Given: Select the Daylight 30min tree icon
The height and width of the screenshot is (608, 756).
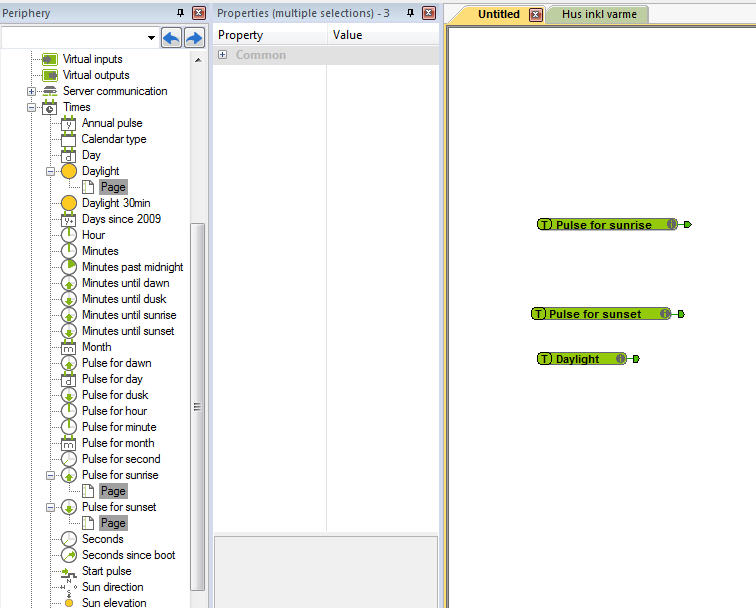Looking at the screenshot, I should (68, 203).
